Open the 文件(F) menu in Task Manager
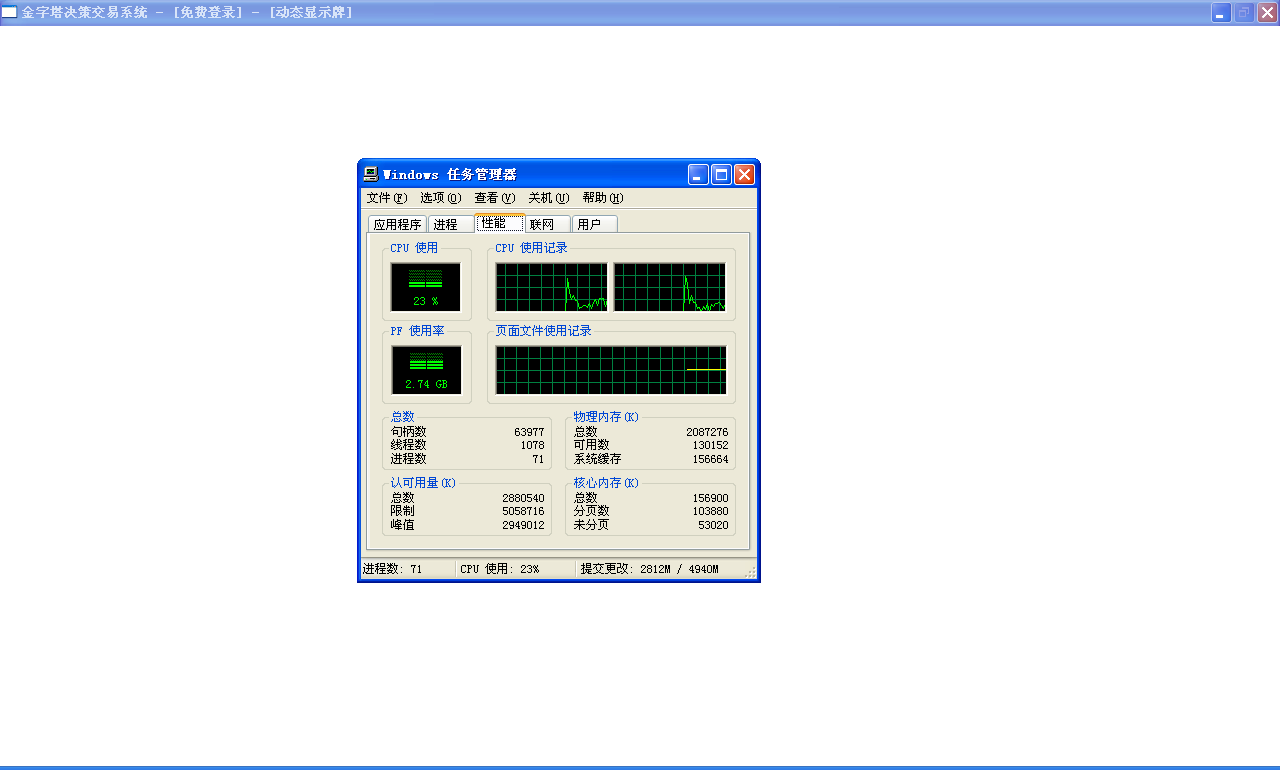The height and width of the screenshot is (770, 1280). point(387,198)
